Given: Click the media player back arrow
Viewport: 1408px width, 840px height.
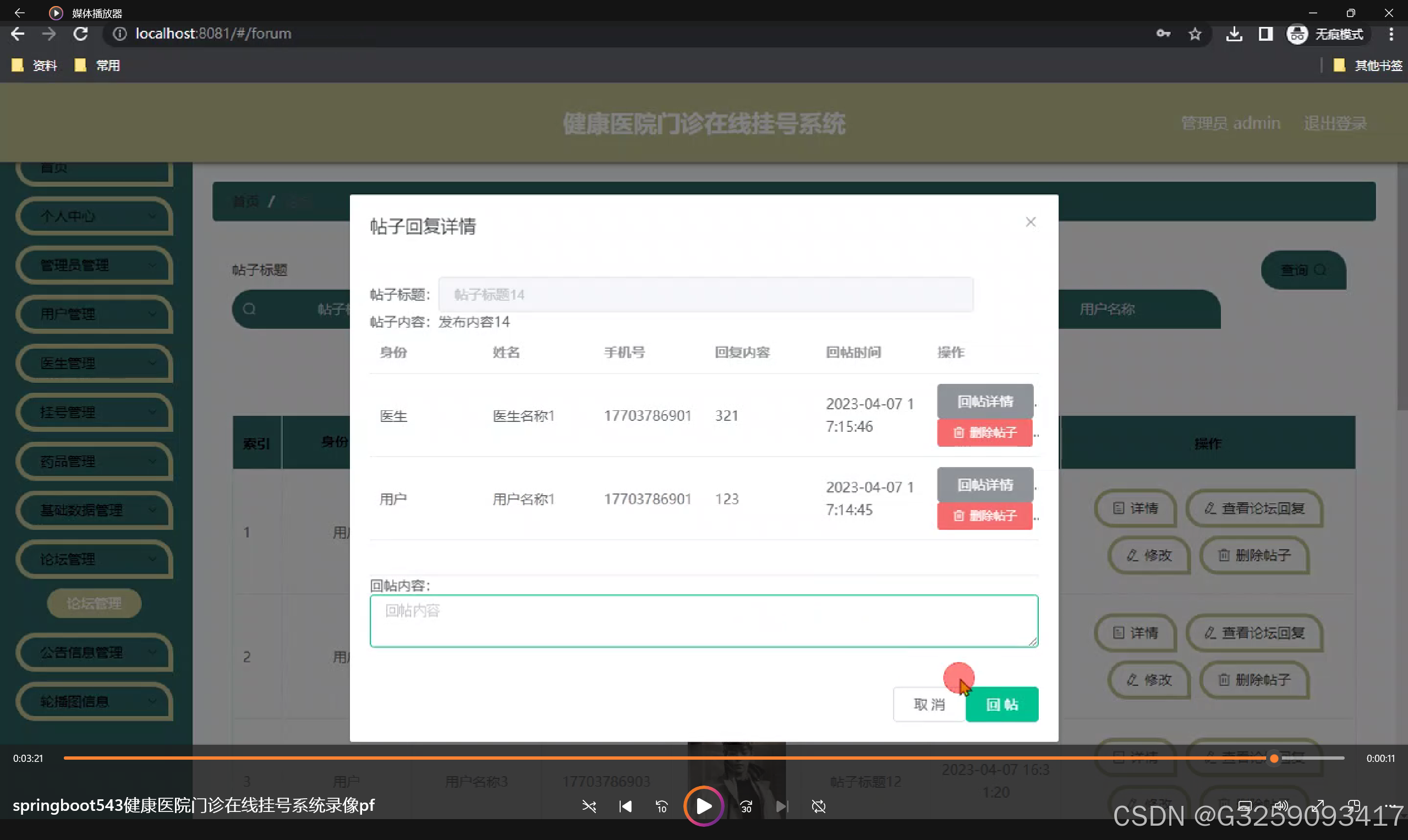Looking at the screenshot, I should (x=19, y=13).
